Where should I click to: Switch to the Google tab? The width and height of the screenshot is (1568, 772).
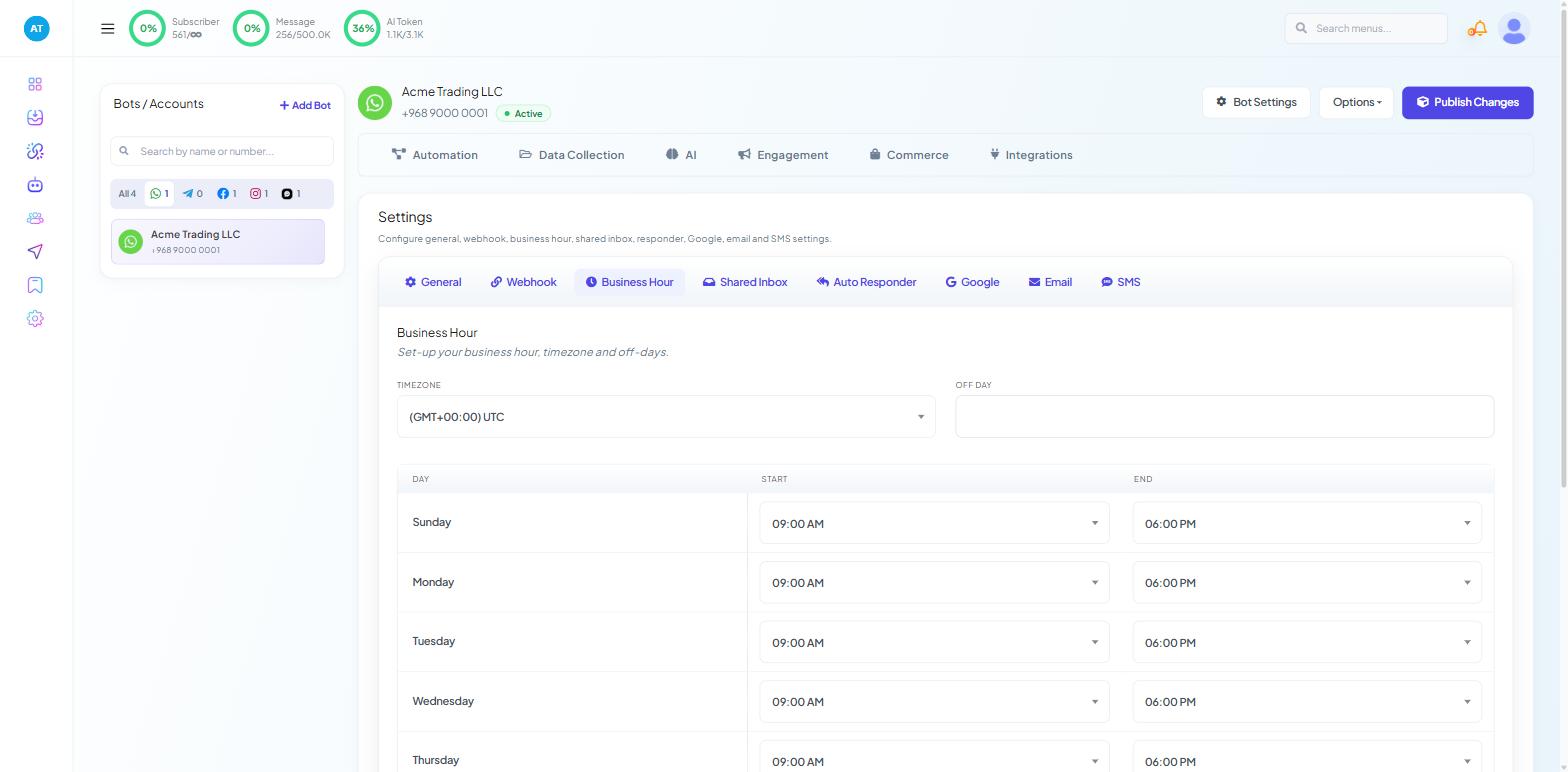(973, 282)
